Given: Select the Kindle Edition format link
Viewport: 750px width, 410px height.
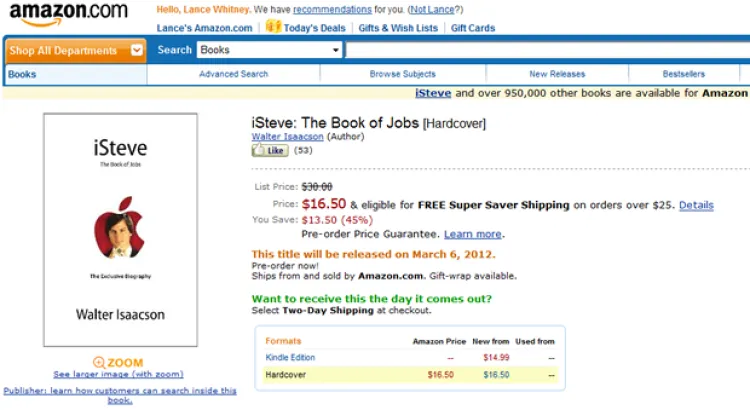Looking at the screenshot, I should point(289,357).
